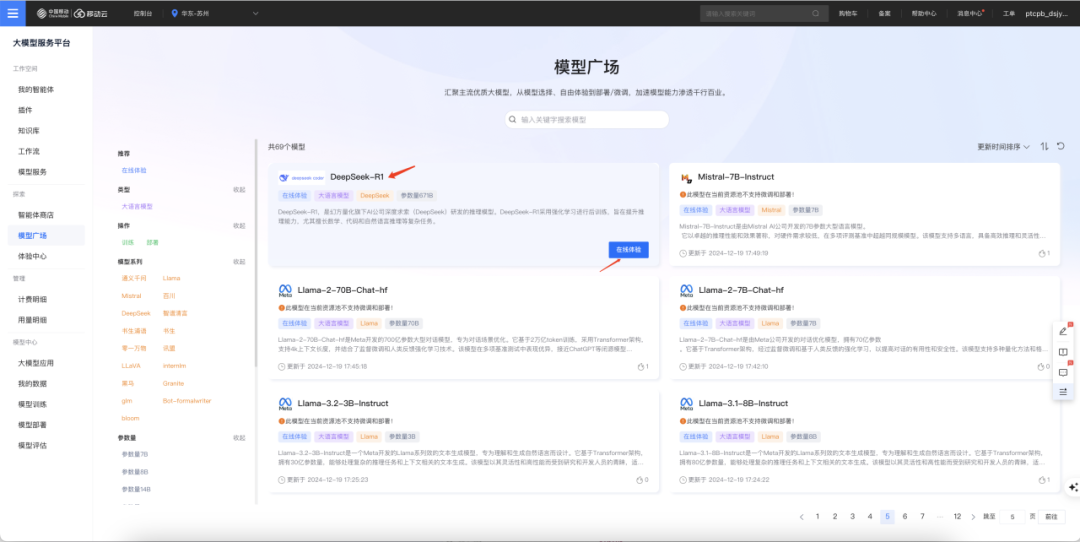Screen dimensions: 1080x542
Task: Open 工单 in the top bar
Action: pyautogui.click(x=1008, y=13)
